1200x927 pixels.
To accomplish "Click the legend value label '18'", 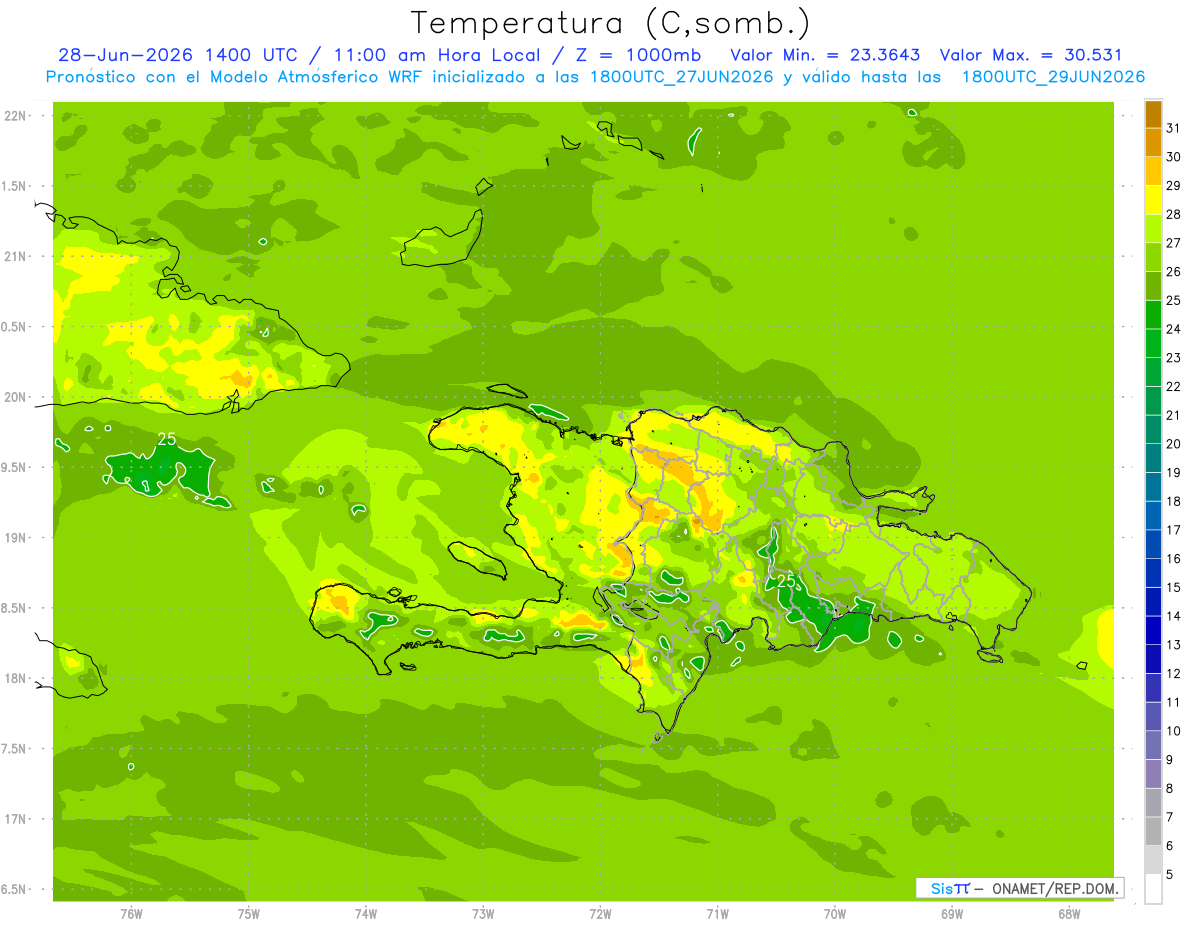I will pyautogui.click(x=1174, y=502).
